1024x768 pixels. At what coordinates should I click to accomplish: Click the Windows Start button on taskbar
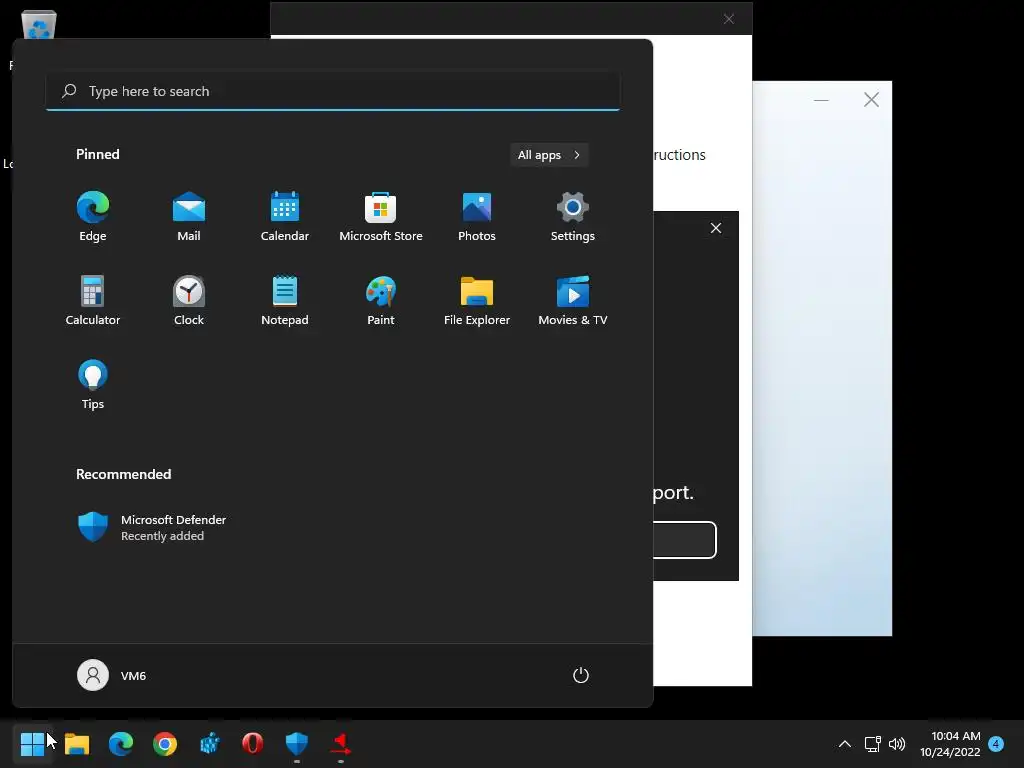pyautogui.click(x=33, y=744)
